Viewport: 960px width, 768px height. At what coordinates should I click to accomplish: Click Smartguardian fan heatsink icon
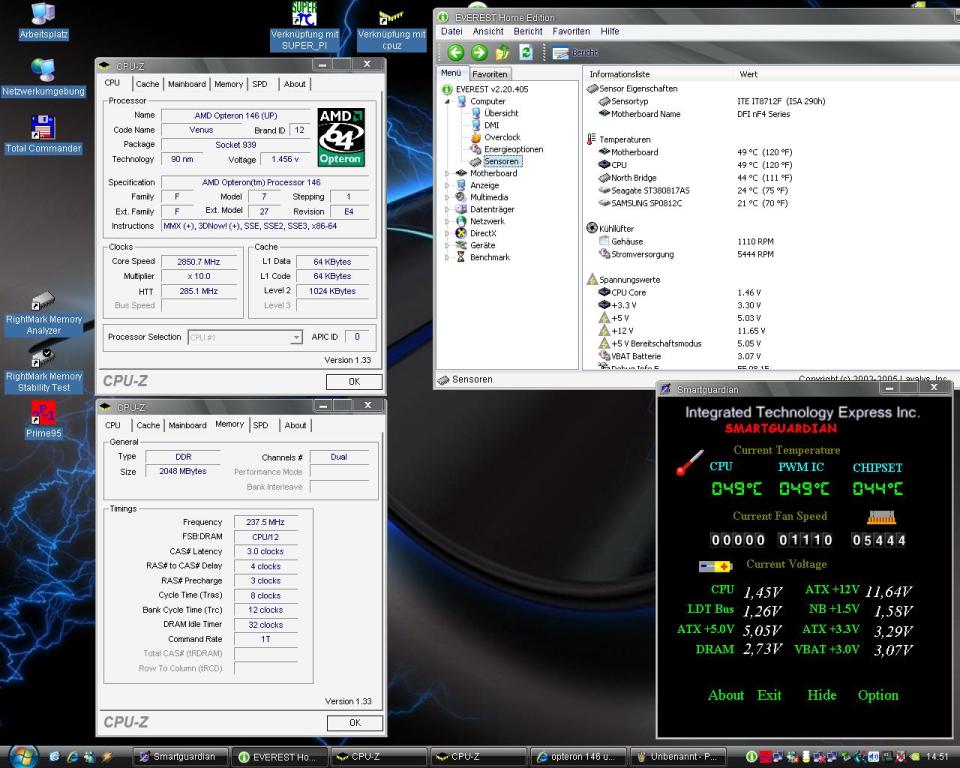pyautogui.click(x=881, y=518)
